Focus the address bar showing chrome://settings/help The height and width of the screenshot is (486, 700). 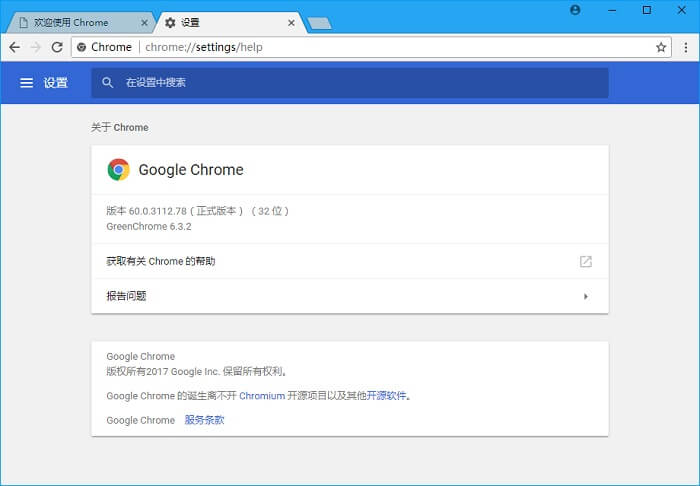(x=371, y=47)
